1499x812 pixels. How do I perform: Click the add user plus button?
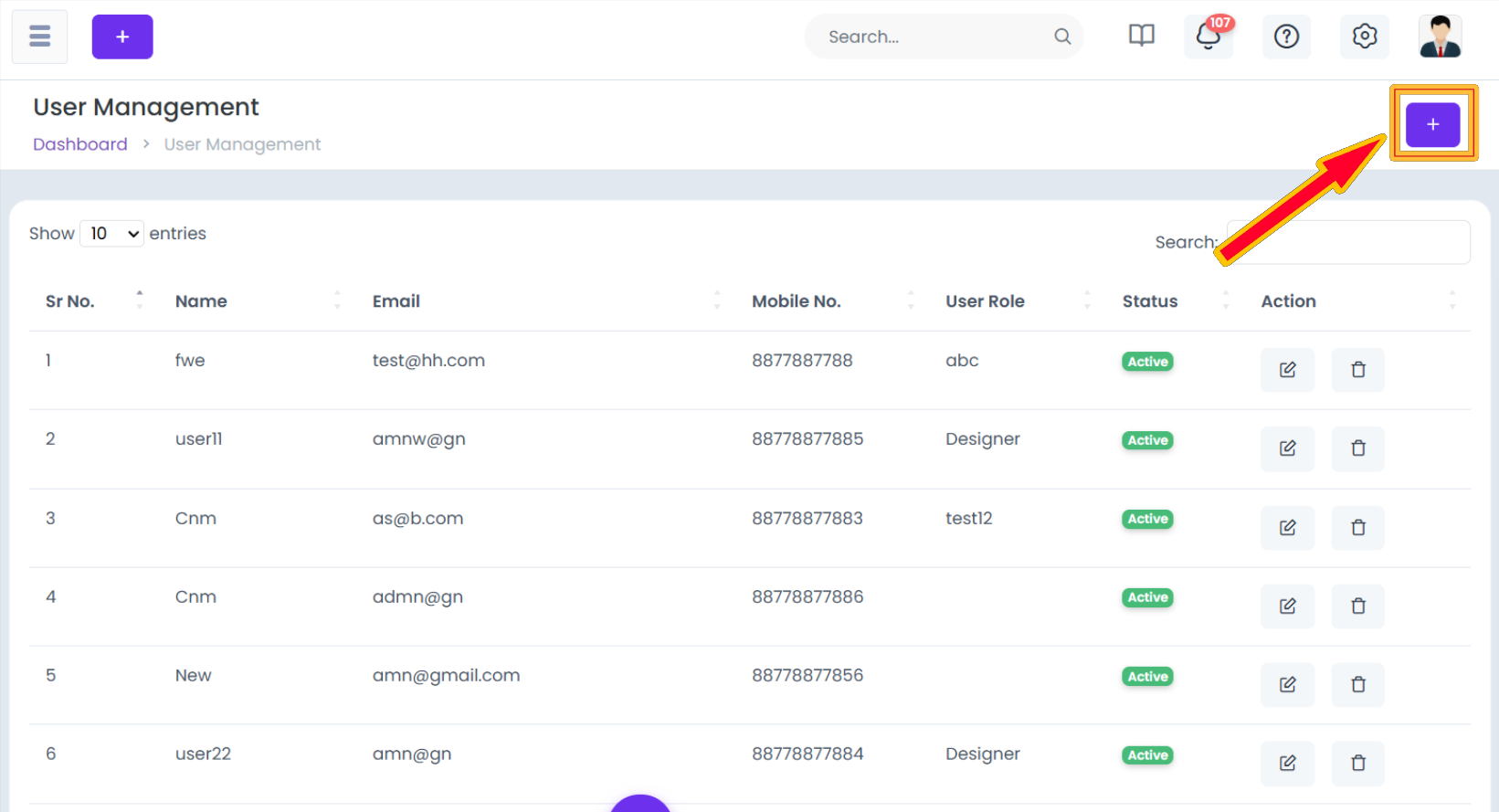point(1432,124)
